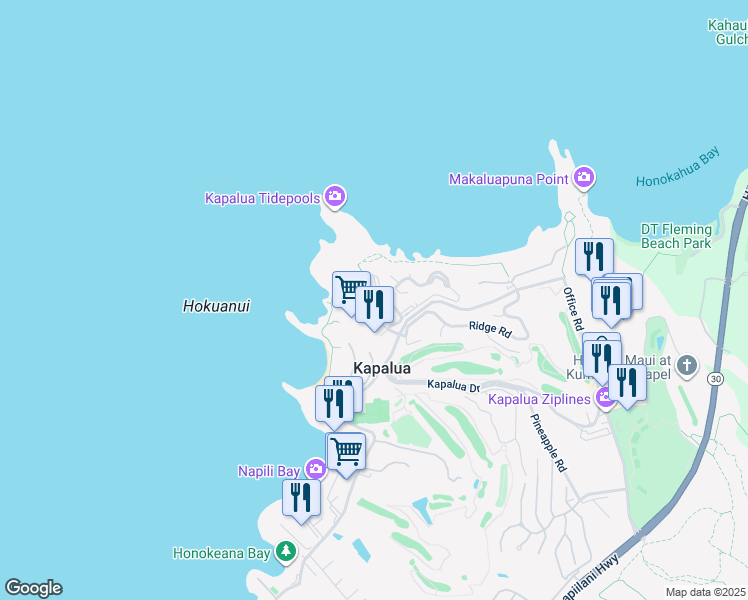Click the chapel cross marker
Viewport: 748px width, 600px height.
tap(686, 366)
